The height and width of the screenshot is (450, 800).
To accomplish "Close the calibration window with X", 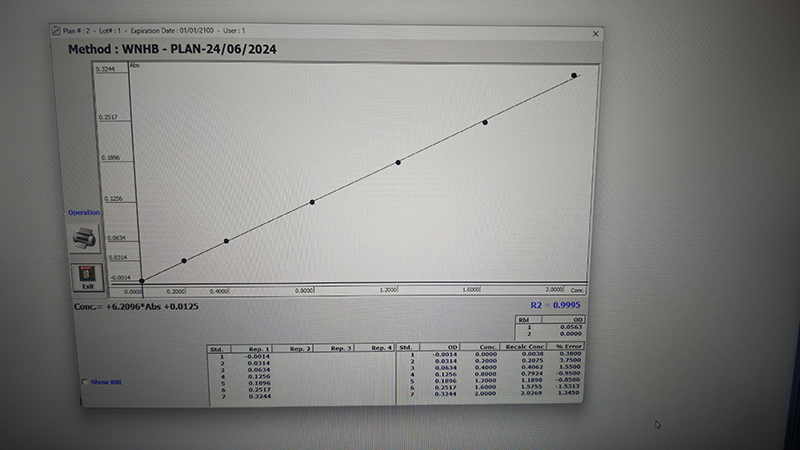I will tap(595, 34).
